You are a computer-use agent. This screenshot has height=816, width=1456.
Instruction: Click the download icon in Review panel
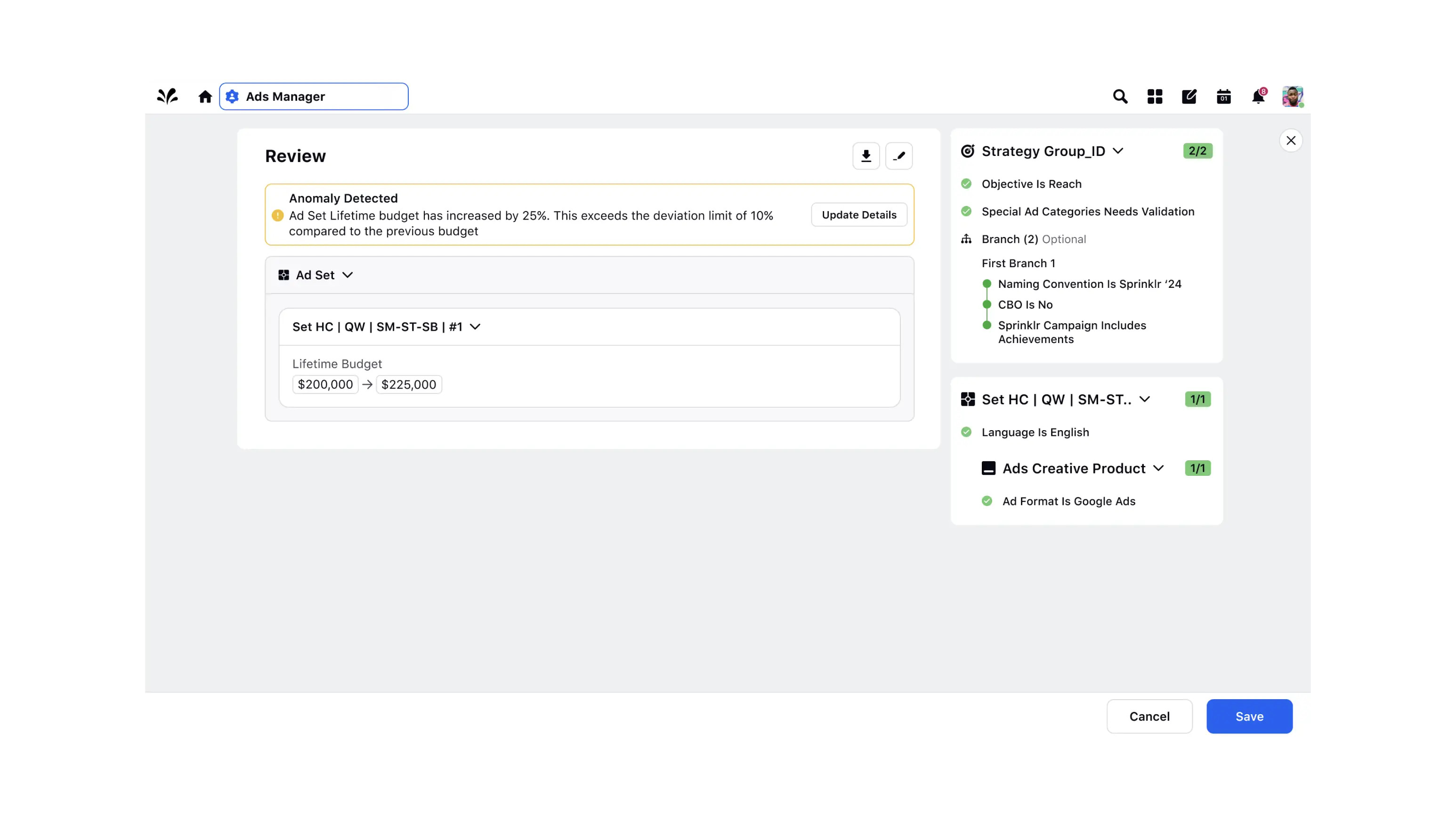(866, 156)
